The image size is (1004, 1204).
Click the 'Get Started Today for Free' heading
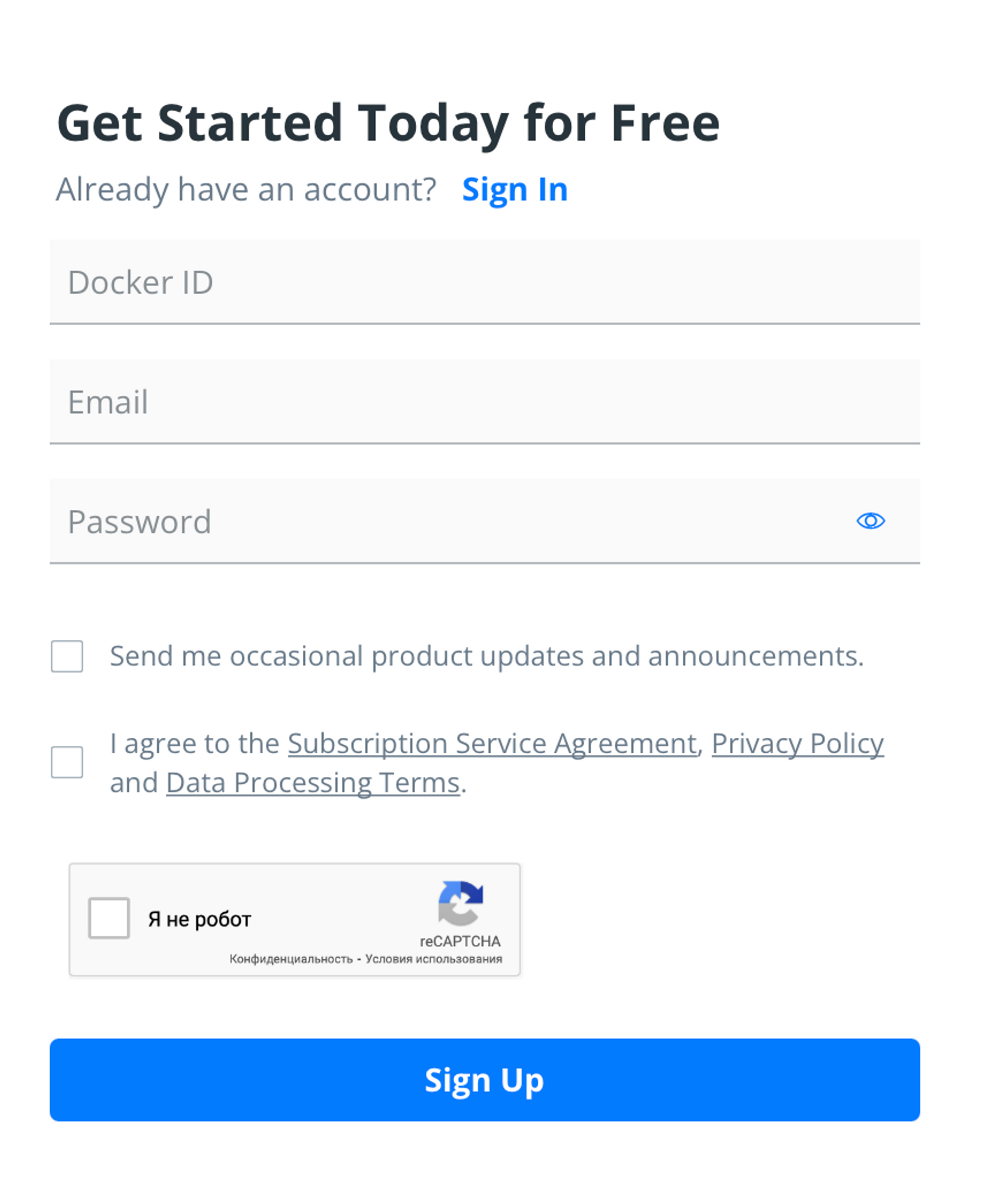coord(388,122)
